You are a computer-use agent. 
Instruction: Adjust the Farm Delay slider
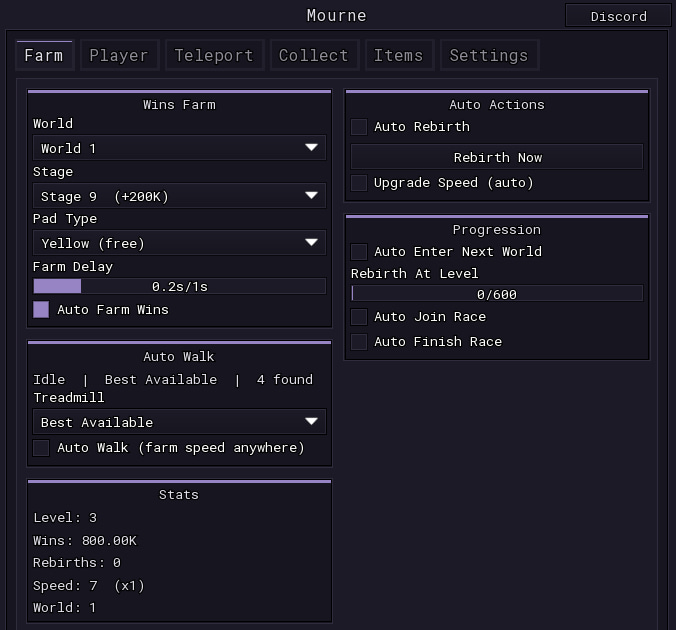pyautogui.click(x=179, y=286)
